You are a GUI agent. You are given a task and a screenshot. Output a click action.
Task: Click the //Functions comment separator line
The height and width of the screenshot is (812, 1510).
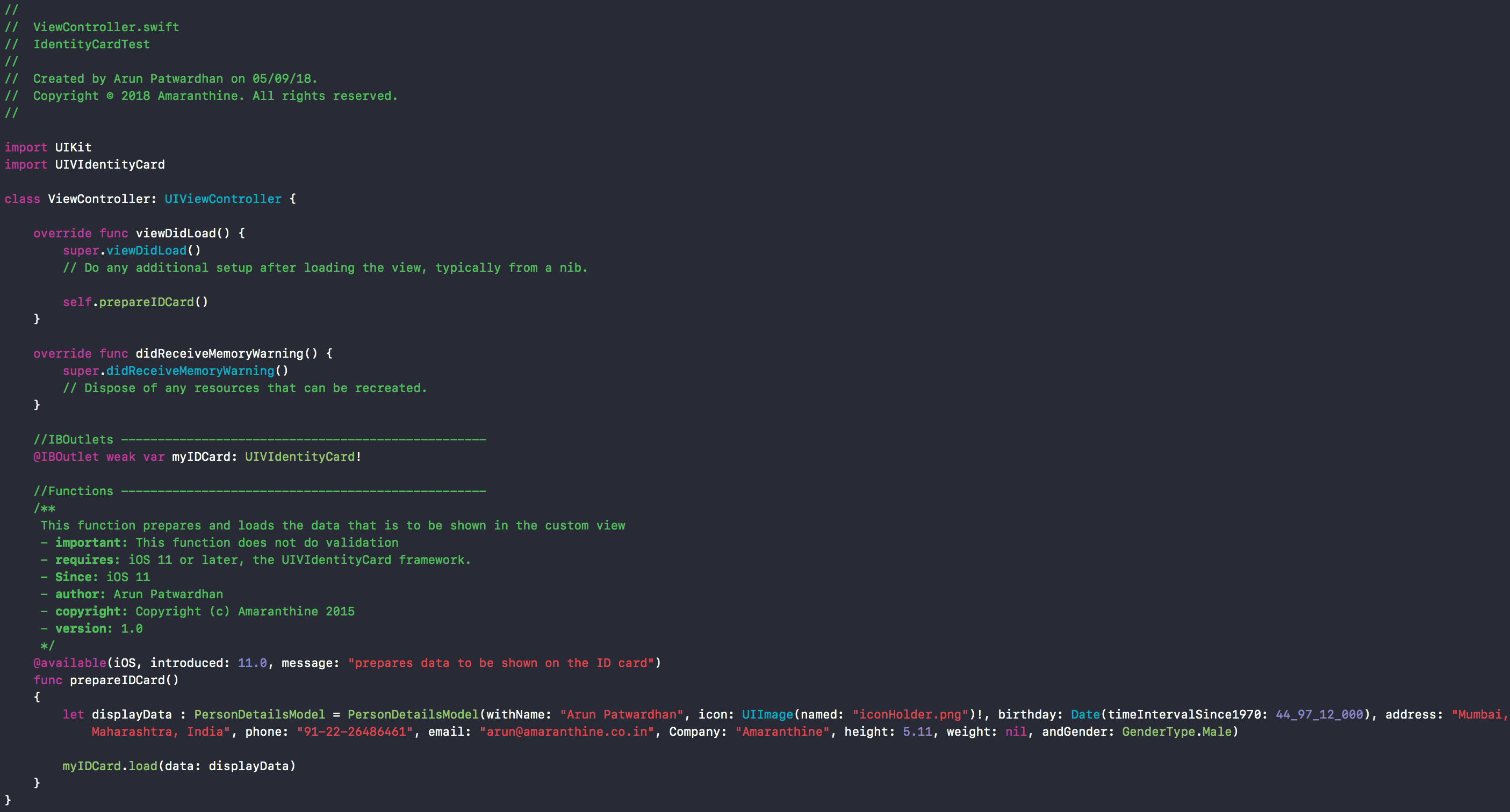click(x=259, y=491)
